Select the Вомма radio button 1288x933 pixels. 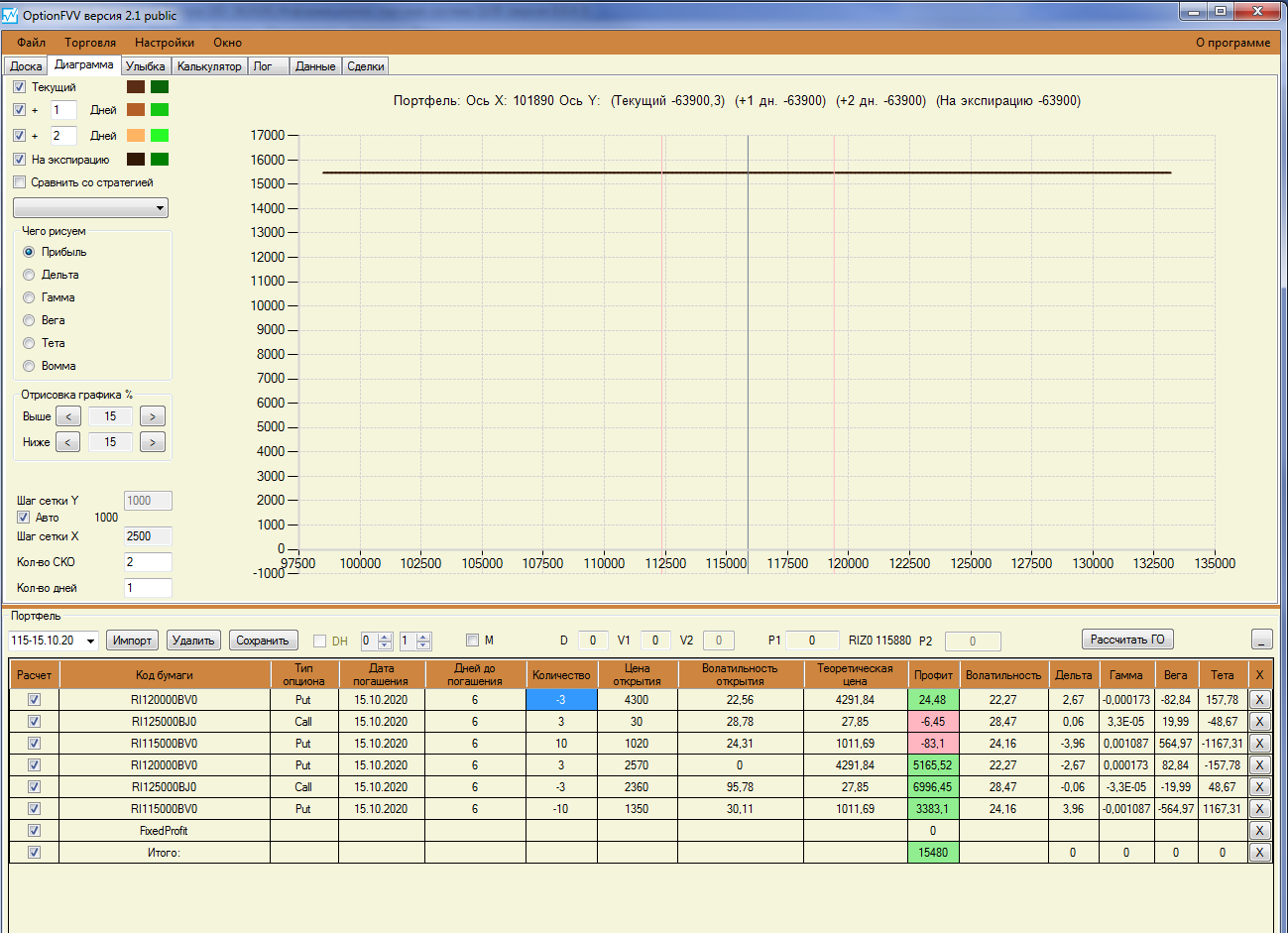[29, 366]
